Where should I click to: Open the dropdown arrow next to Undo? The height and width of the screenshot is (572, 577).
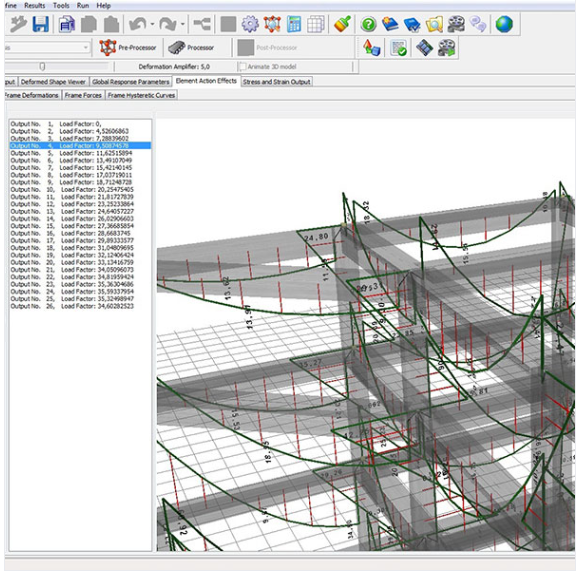(152, 25)
